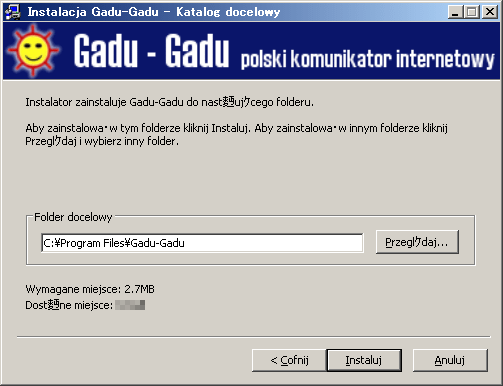Click the 'Instalator zainstaluje Gadu-Gadu' sentence
The image size is (503, 386).
(x=169, y=102)
